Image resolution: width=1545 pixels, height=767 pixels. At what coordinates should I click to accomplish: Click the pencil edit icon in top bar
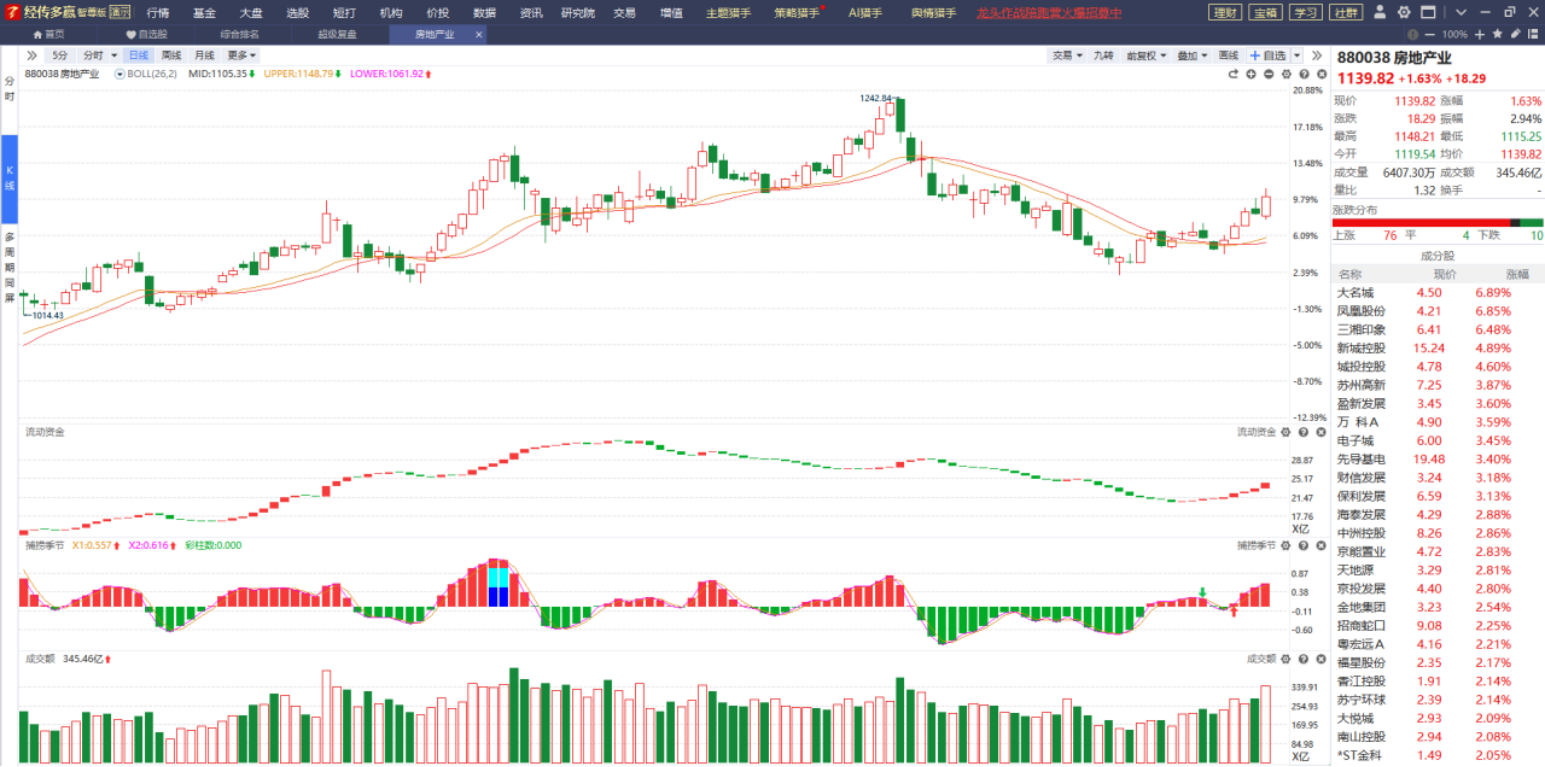(x=1516, y=34)
